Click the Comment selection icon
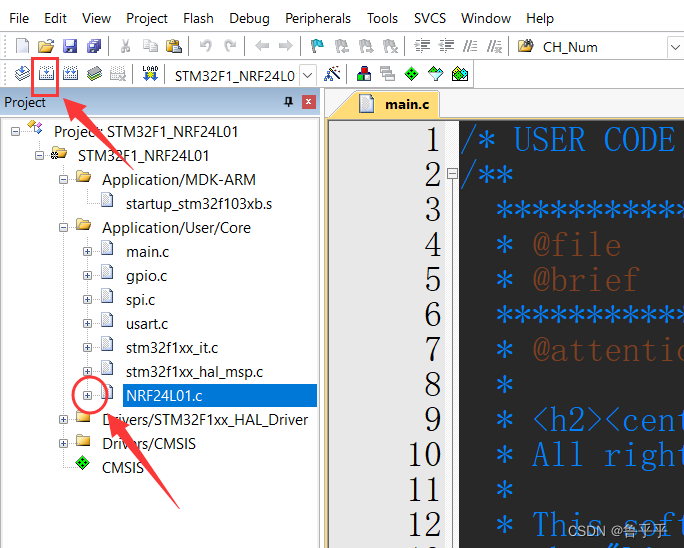This screenshot has width=684, height=548. (x=470, y=46)
